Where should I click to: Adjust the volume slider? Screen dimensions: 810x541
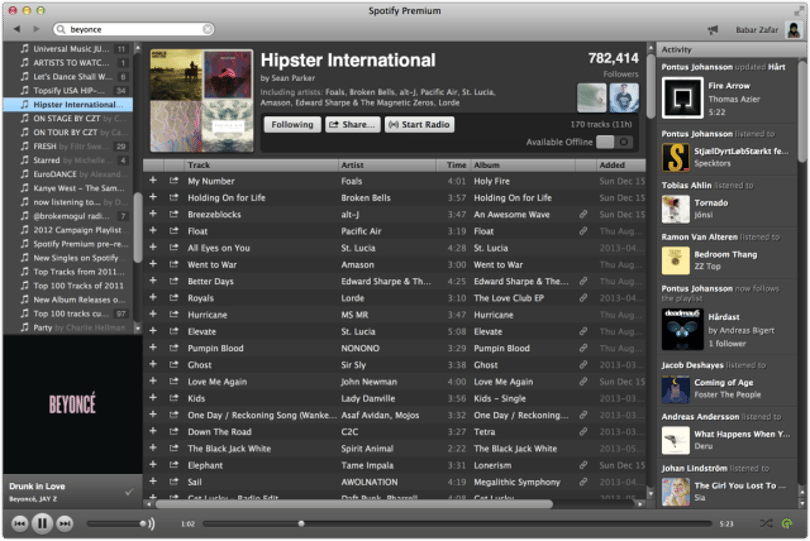[x=117, y=523]
